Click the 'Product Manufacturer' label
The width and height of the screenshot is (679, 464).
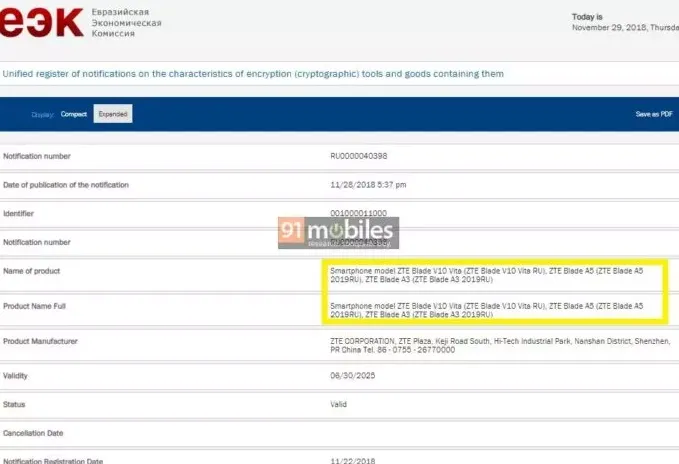tap(40, 341)
